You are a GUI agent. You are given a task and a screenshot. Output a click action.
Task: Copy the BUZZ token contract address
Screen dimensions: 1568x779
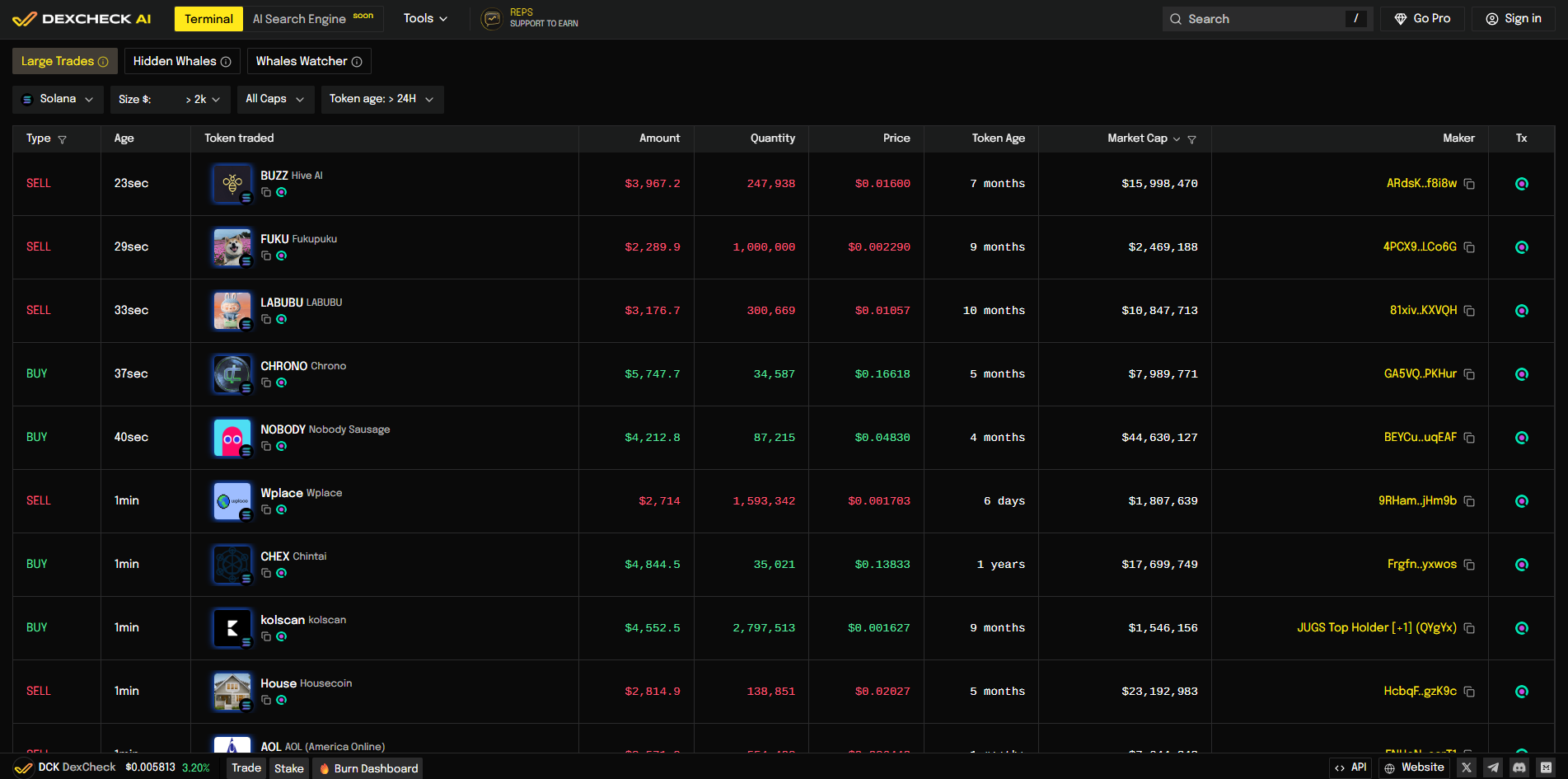(x=265, y=191)
